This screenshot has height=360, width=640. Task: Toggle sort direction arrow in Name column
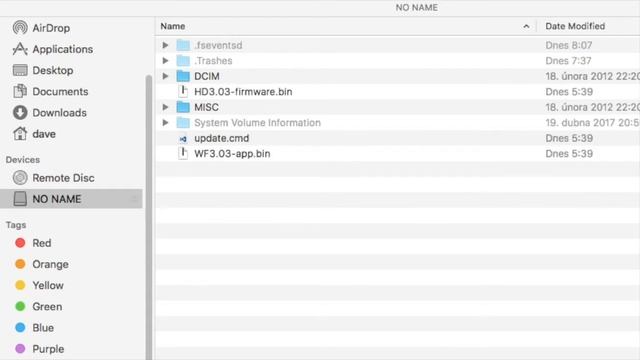[x=526, y=27]
